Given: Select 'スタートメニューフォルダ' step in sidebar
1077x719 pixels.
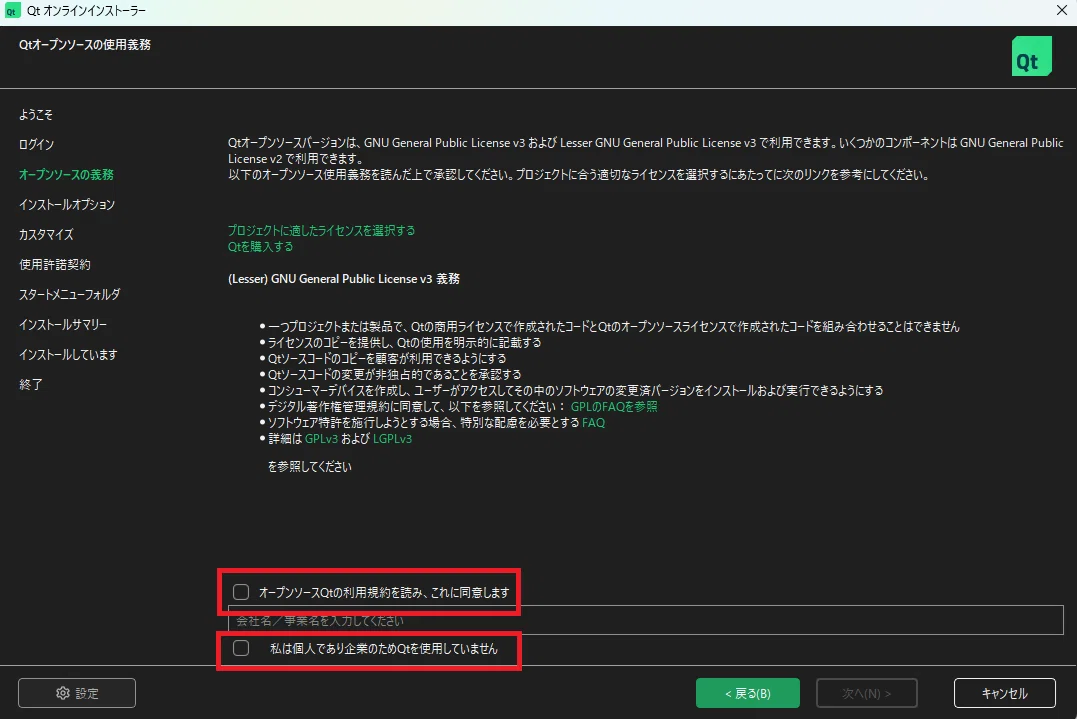Looking at the screenshot, I should (69, 295).
